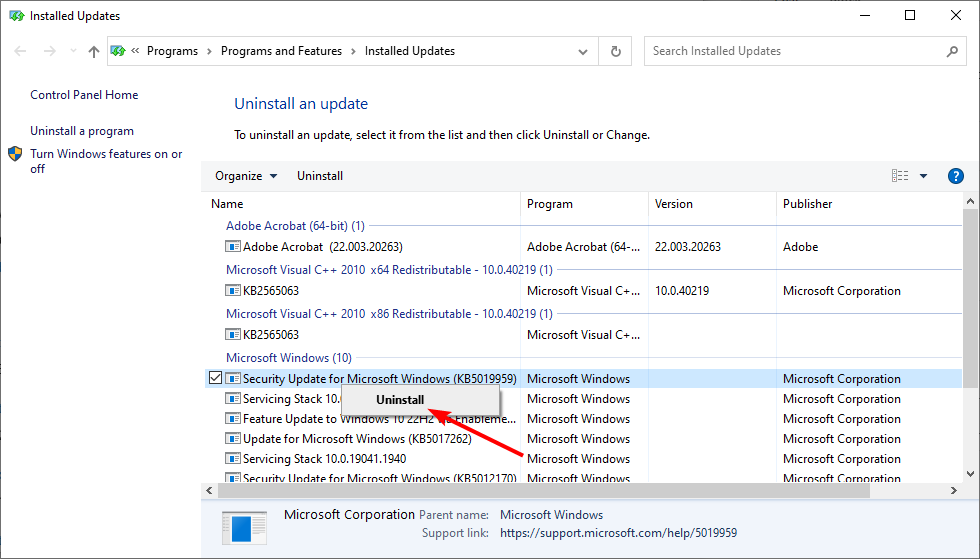Click version 22.003.20263 cell
This screenshot has width=980, height=559.
tap(688, 247)
